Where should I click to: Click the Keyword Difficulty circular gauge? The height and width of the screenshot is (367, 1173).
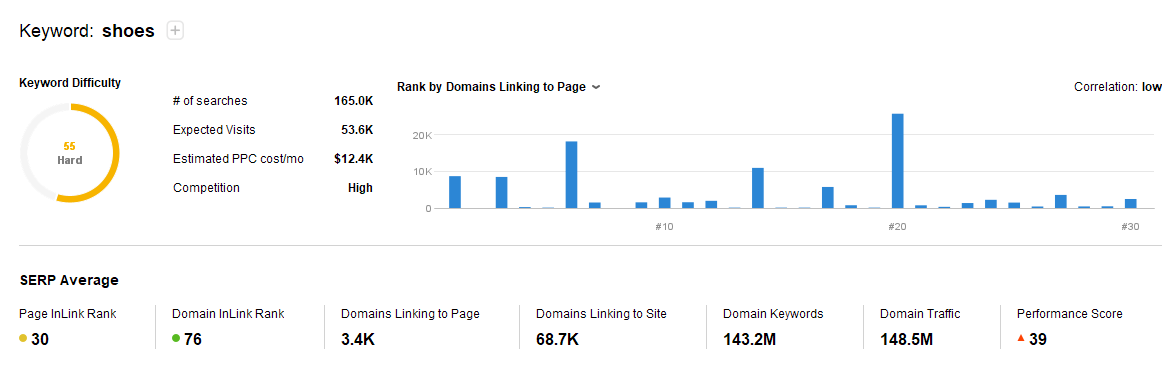pos(70,153)
